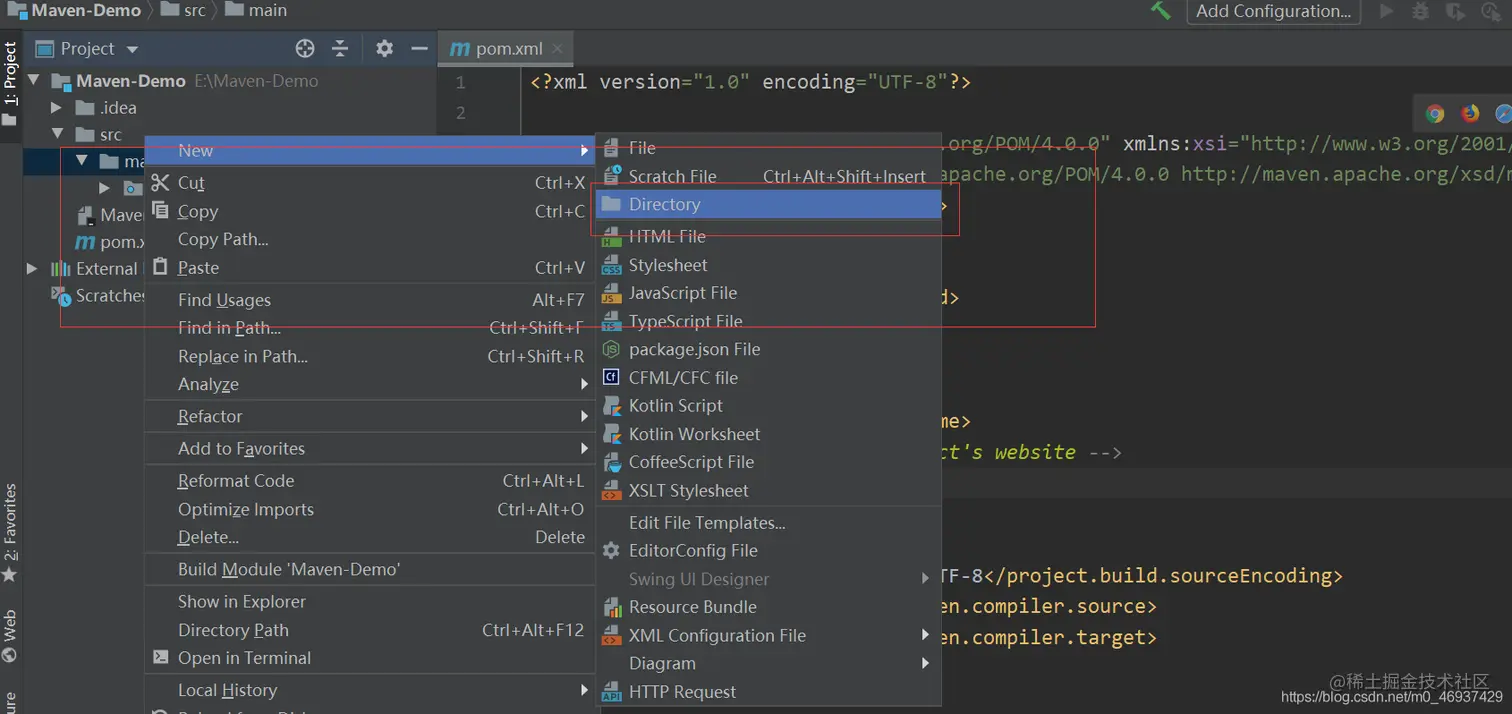The height and width of the screenshot is (714, 1512).
Task: Open XML Configuration File submenu
Action: coord(768,635)
